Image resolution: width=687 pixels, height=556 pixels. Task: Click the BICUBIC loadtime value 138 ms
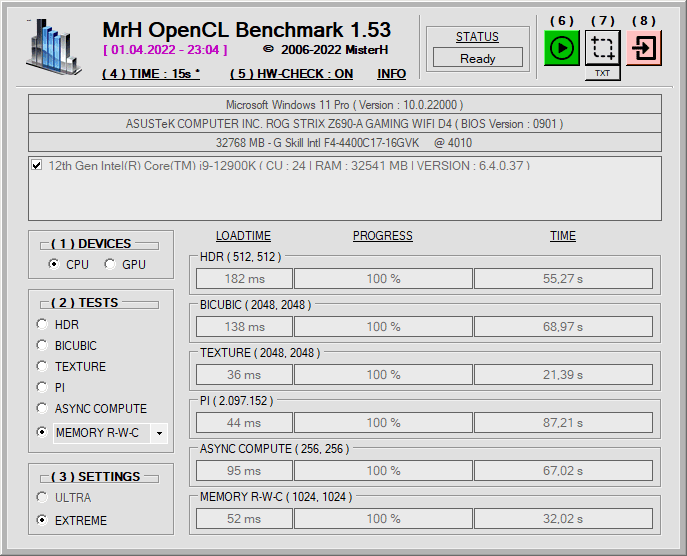pos(244,326)
